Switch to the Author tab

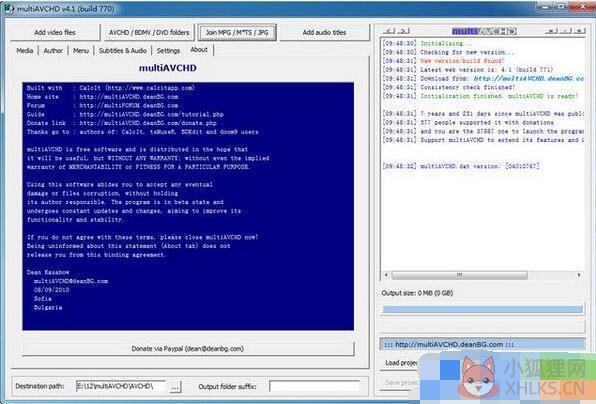[53, 51]
